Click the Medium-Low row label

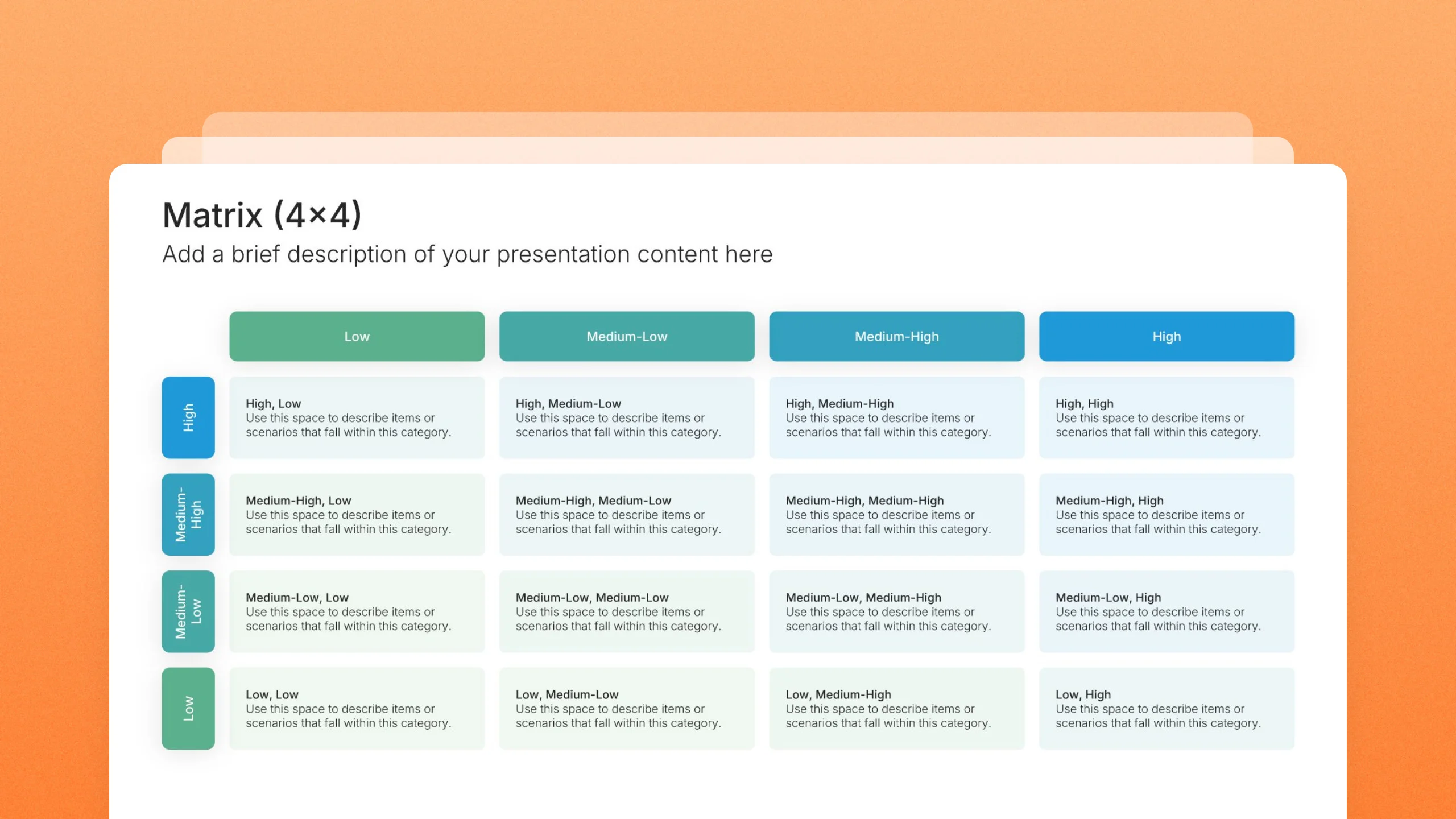coord(188,611)
